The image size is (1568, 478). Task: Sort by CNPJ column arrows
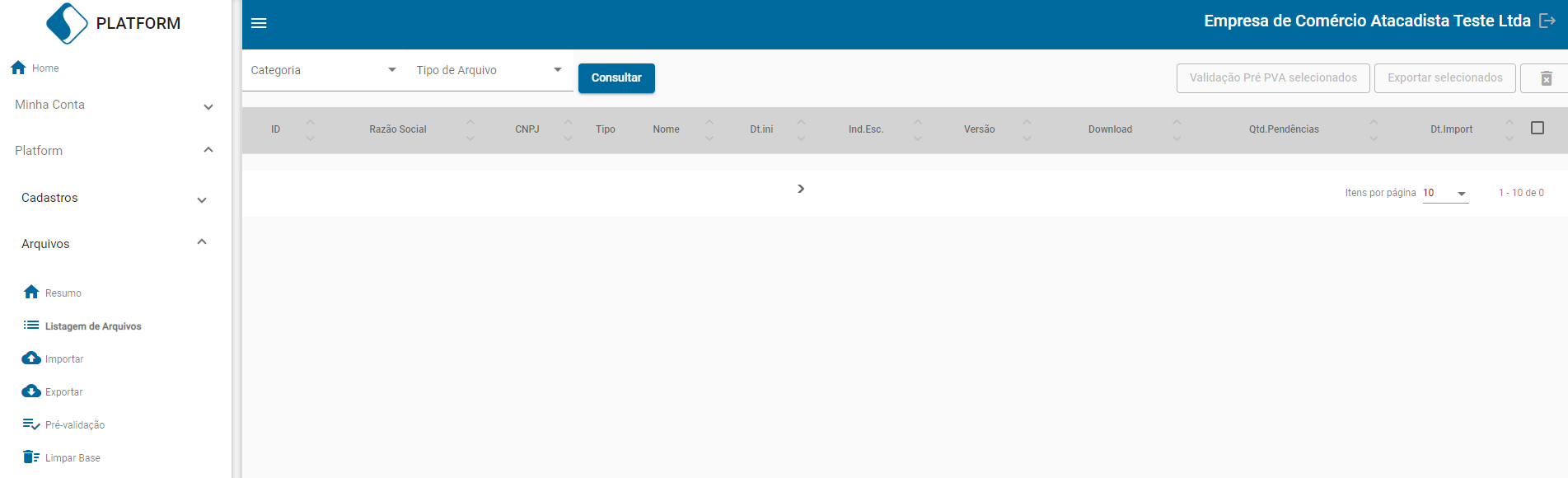coord(568,129)
